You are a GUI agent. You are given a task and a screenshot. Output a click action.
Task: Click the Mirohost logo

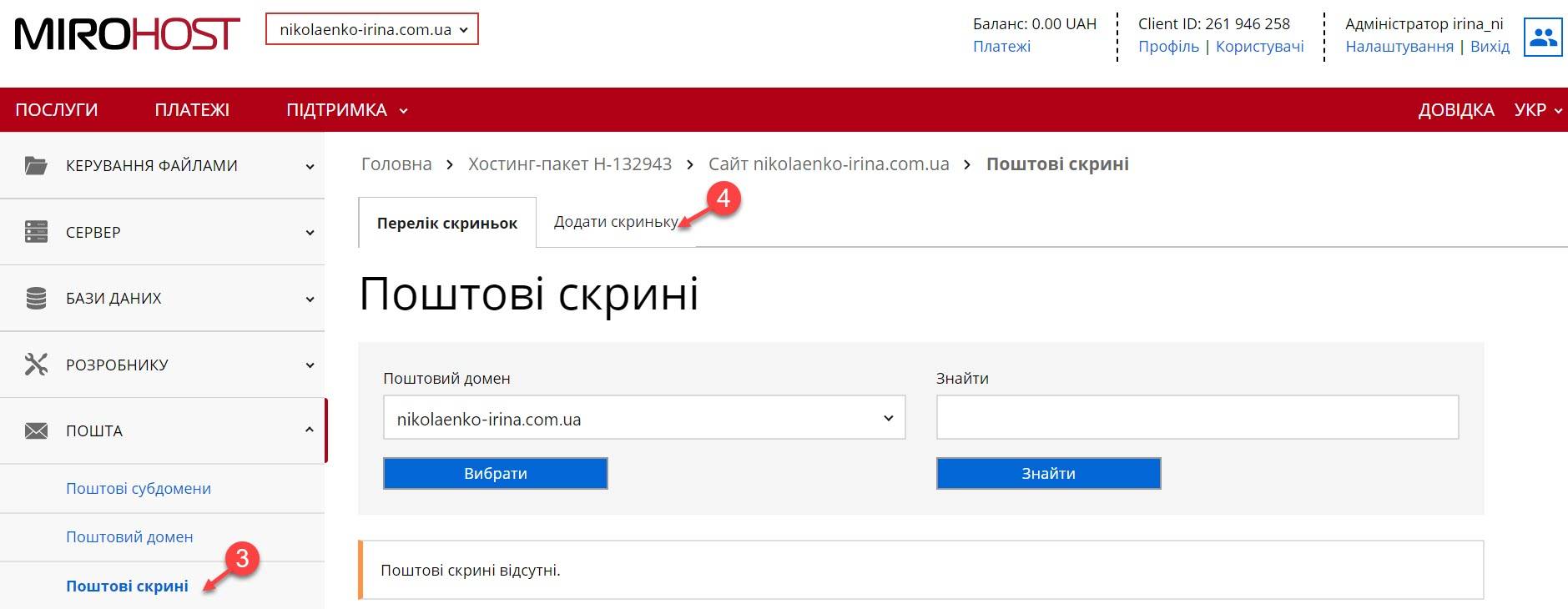[x=128, y=35]
